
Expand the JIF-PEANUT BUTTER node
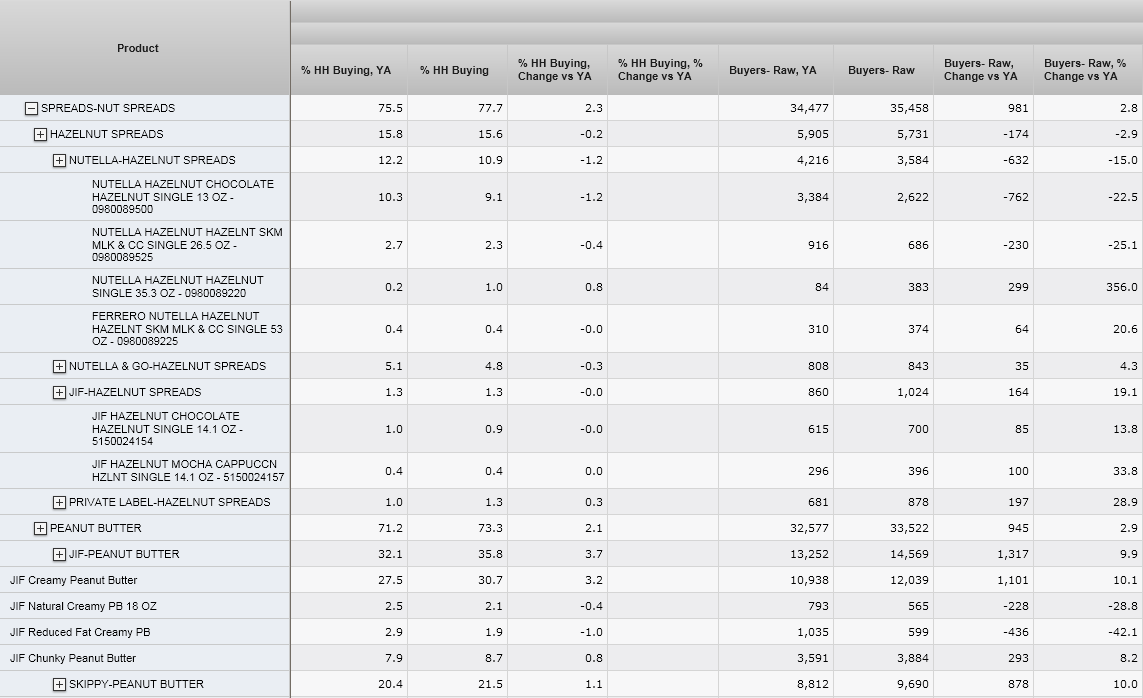60,554
